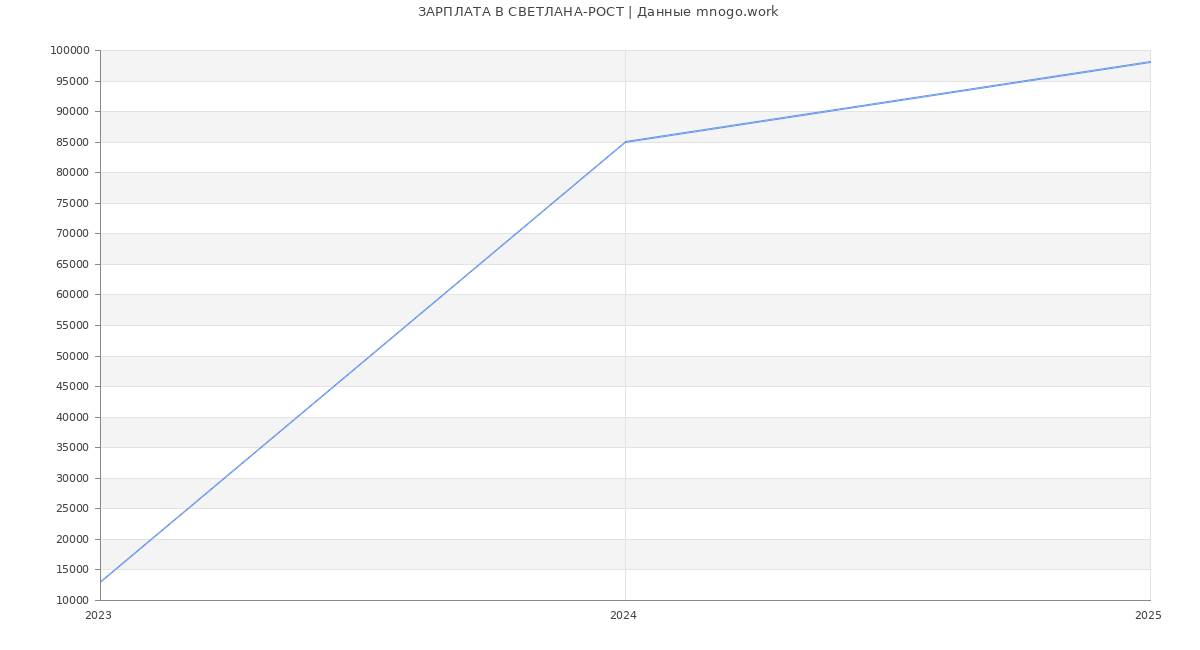Click the 60000 y-axis label
The height and width of the screenshot is (650, 1200).
[x=72, y=295]
